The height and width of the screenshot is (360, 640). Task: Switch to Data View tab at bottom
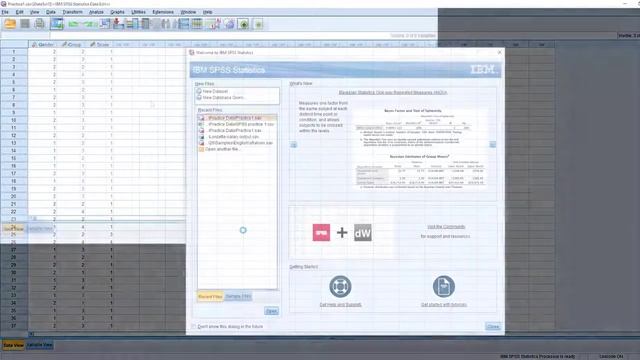pos(13,345)
